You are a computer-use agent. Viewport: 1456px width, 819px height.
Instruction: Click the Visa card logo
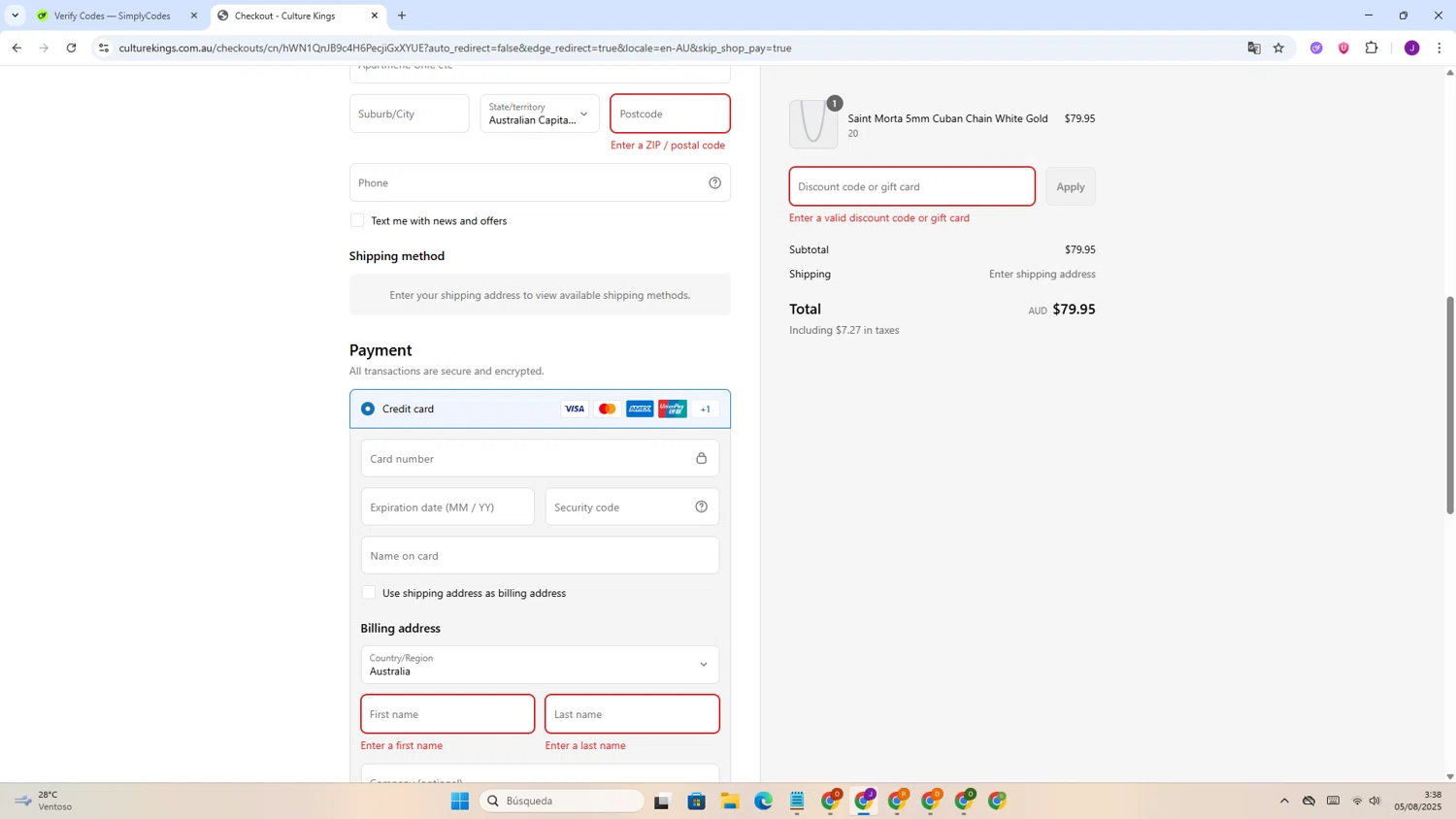[575, 409]
